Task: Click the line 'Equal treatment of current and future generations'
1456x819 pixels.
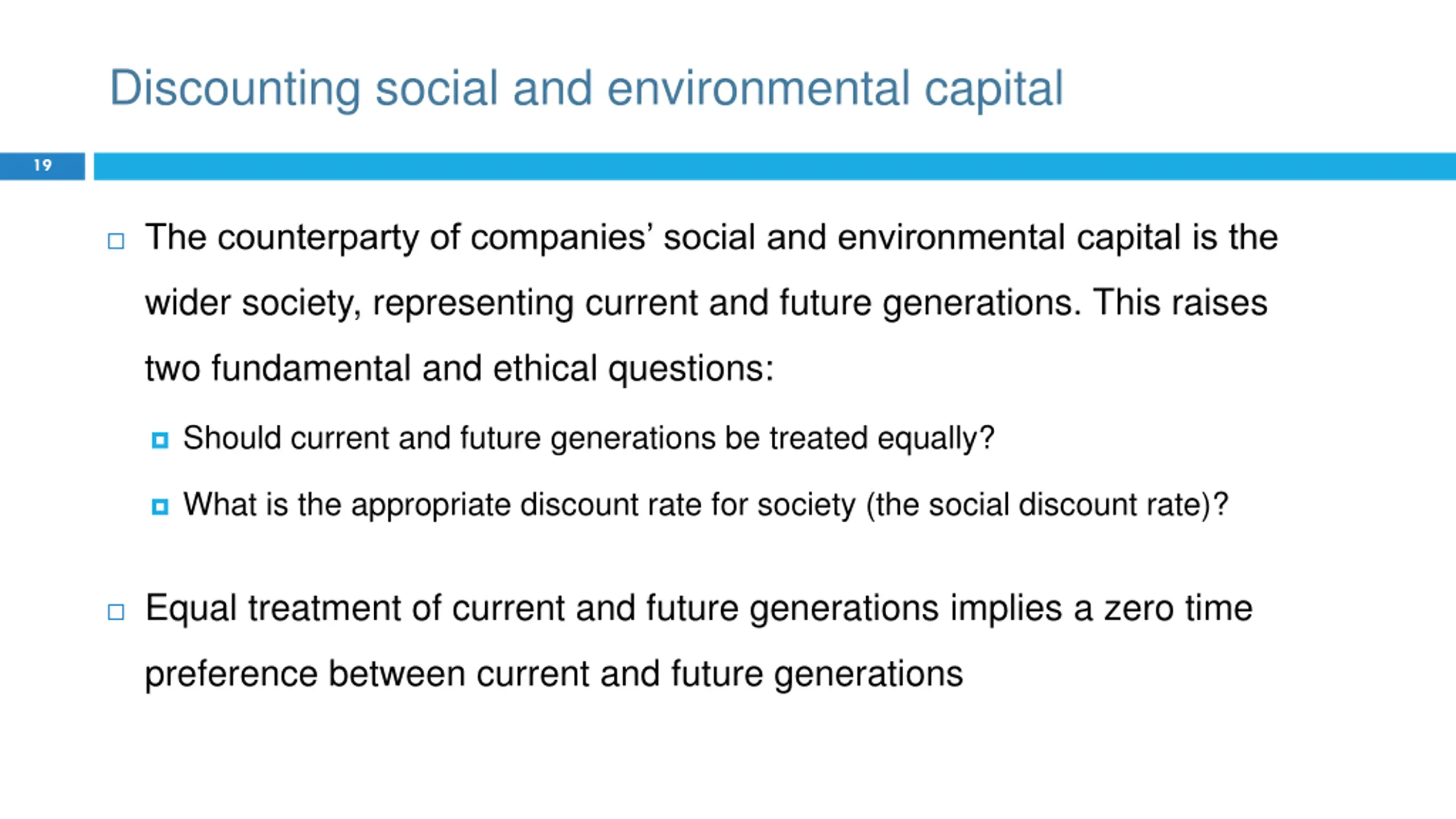Action: (542, 609)
